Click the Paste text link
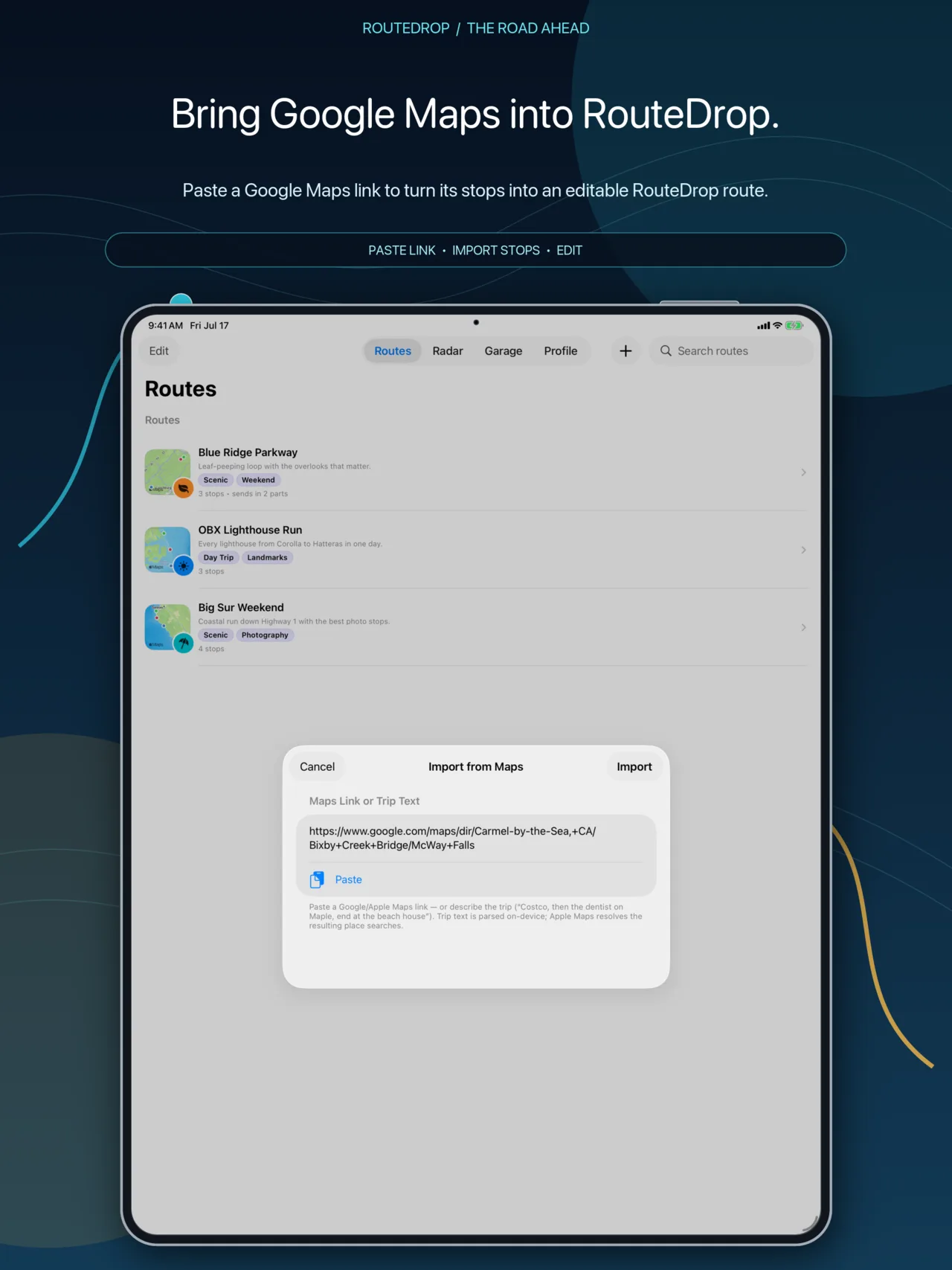This screenshot has width=952, height=1270. (348, 879)
